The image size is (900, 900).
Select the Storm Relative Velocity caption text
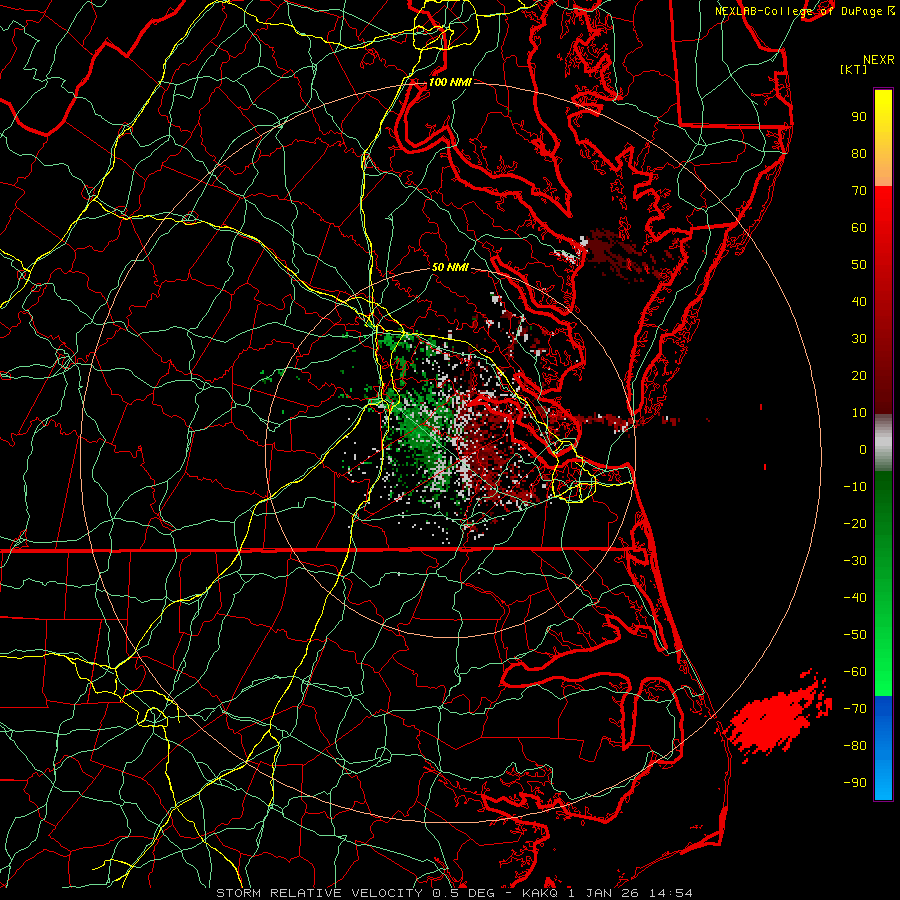coord(454,893)
